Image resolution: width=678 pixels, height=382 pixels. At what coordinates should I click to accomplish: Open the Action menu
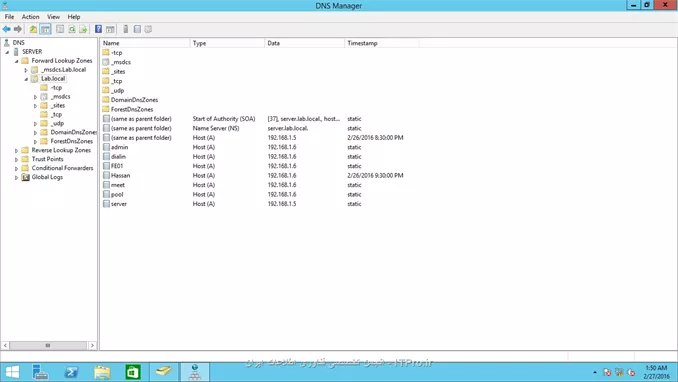click(x=30, y=17)
